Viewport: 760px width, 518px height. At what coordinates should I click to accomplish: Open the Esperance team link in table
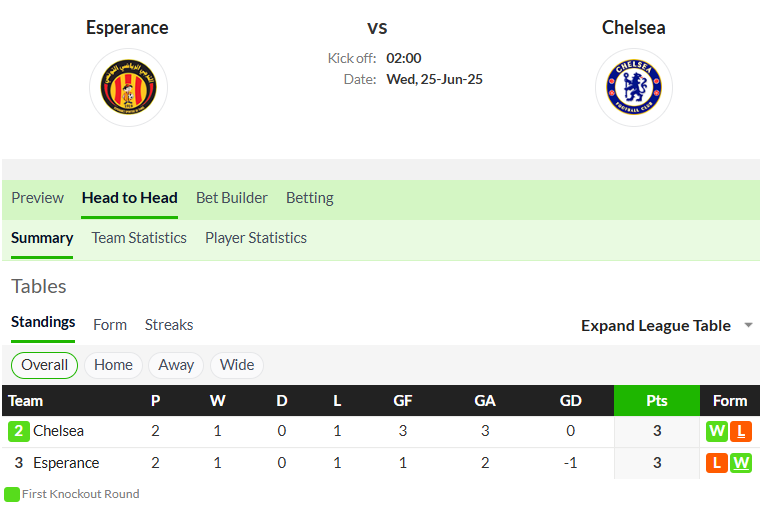[66, 463]
